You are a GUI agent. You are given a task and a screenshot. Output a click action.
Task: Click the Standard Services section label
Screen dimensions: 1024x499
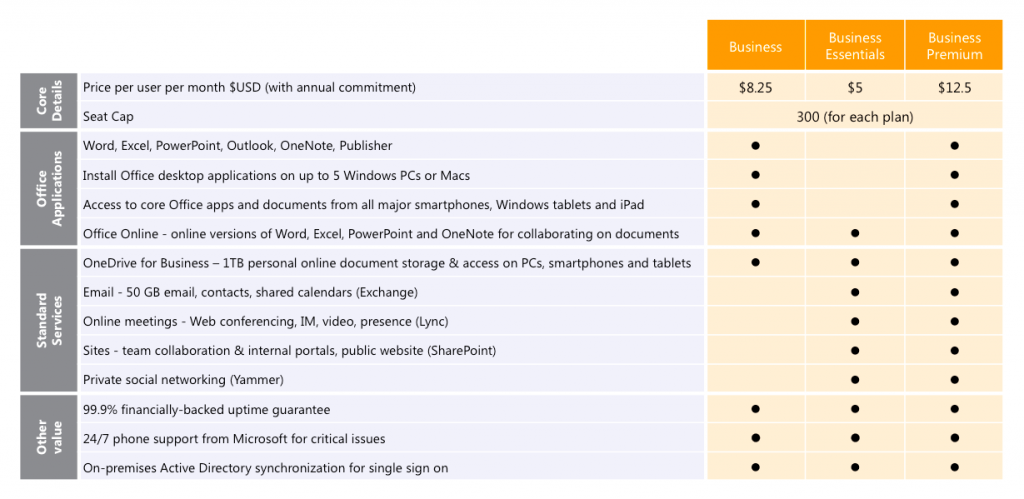click(49, 320)
